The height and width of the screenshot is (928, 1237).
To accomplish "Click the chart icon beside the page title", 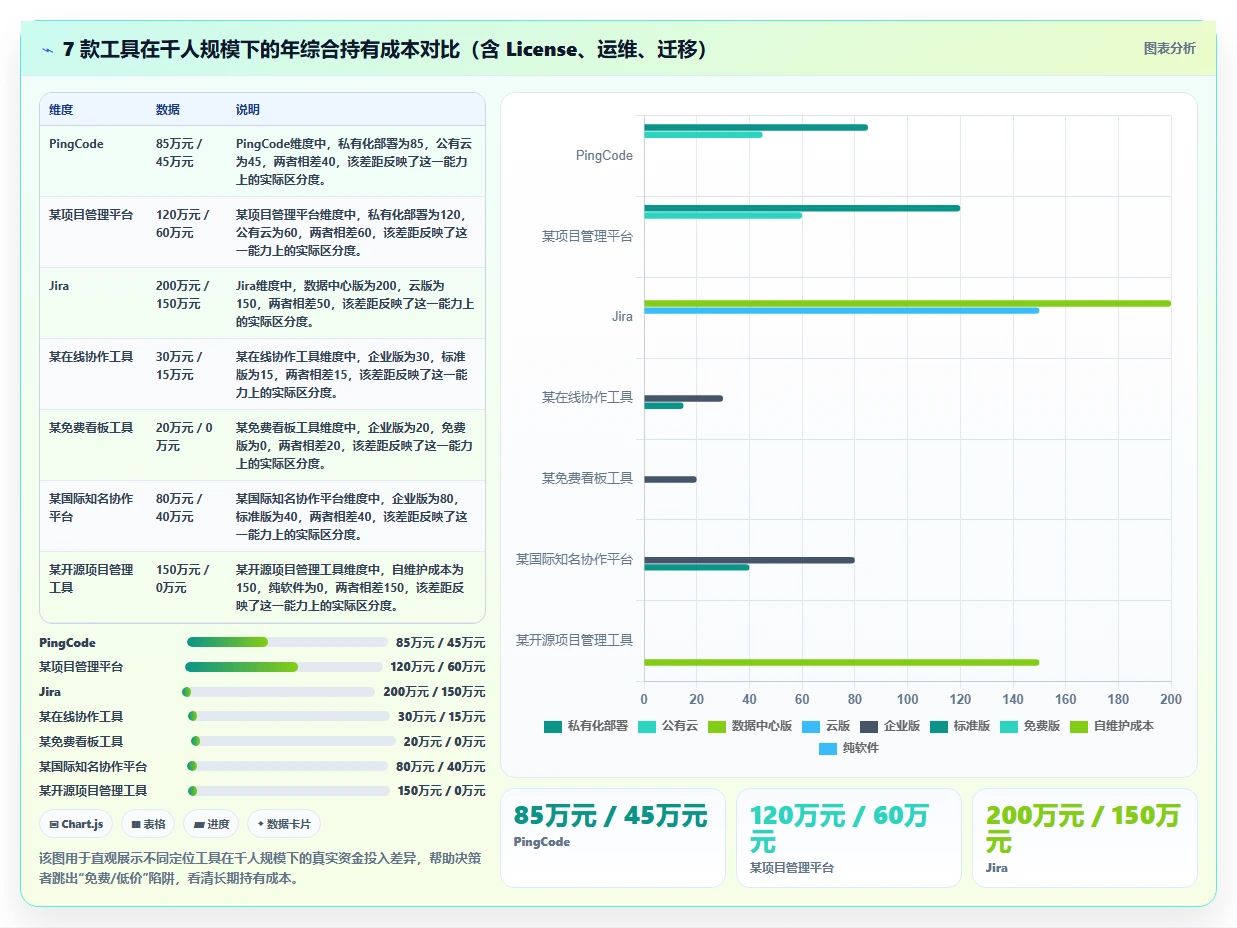I will click(47, 49).
